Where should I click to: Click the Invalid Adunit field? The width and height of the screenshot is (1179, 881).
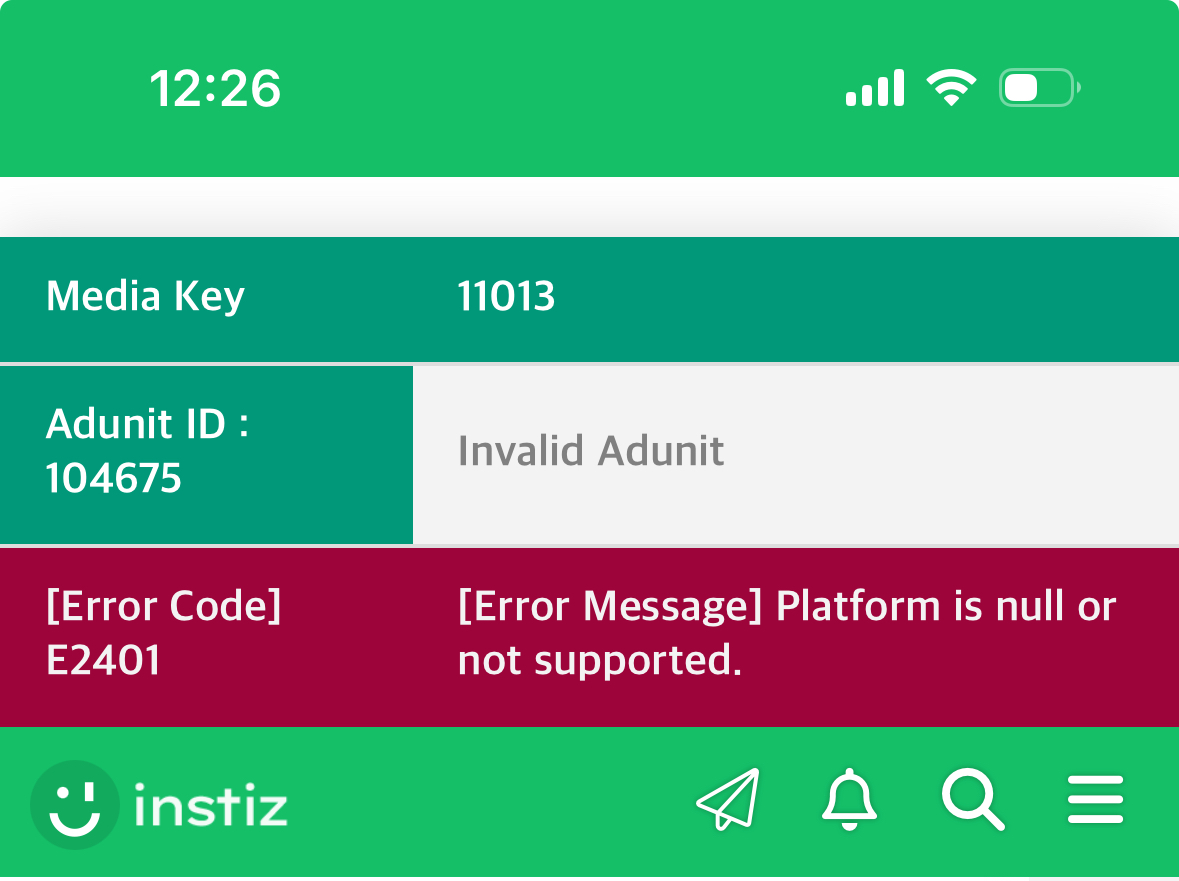796,455
